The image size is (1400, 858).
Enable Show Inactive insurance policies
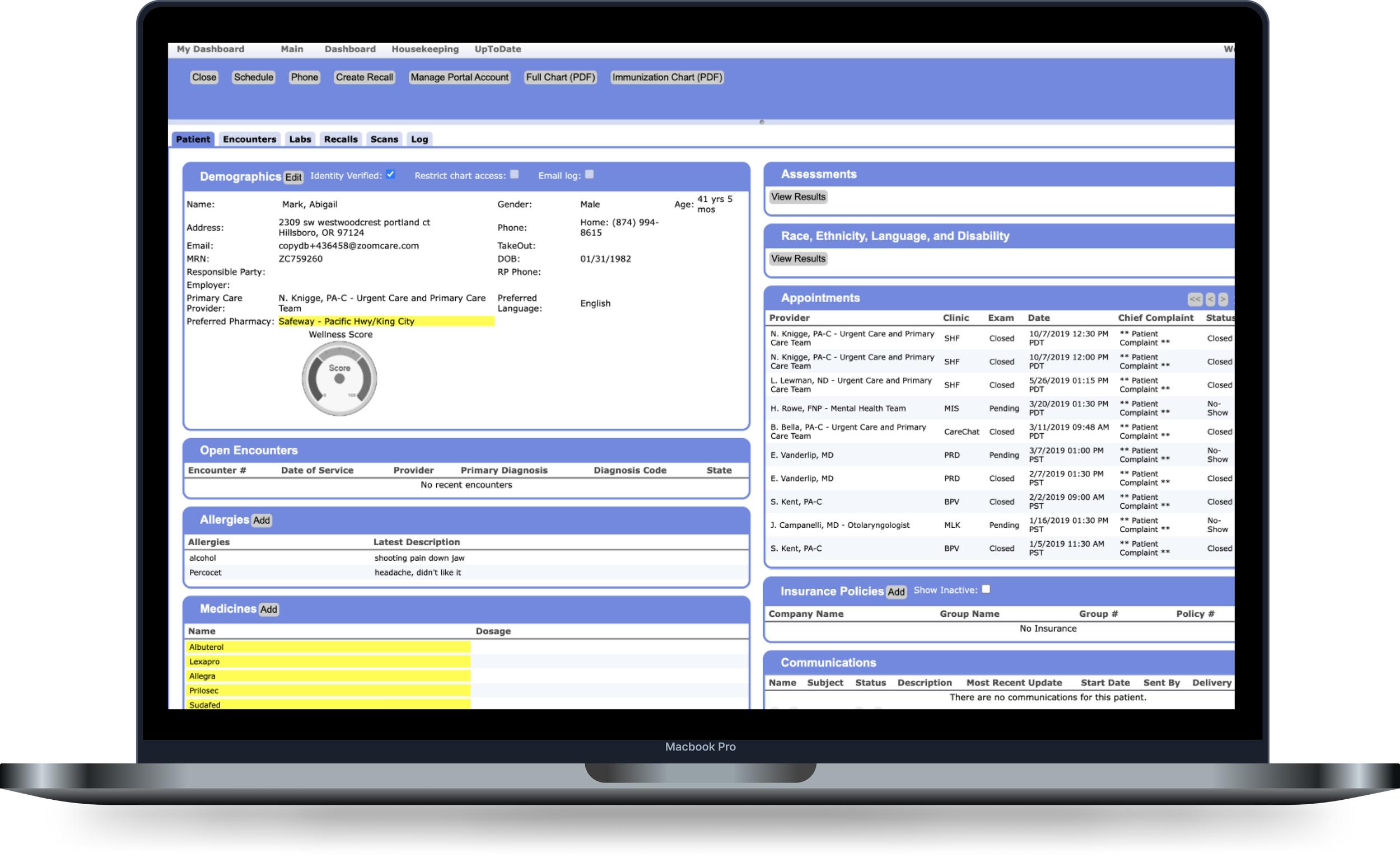pyautogui.click(x=986, y=589)
